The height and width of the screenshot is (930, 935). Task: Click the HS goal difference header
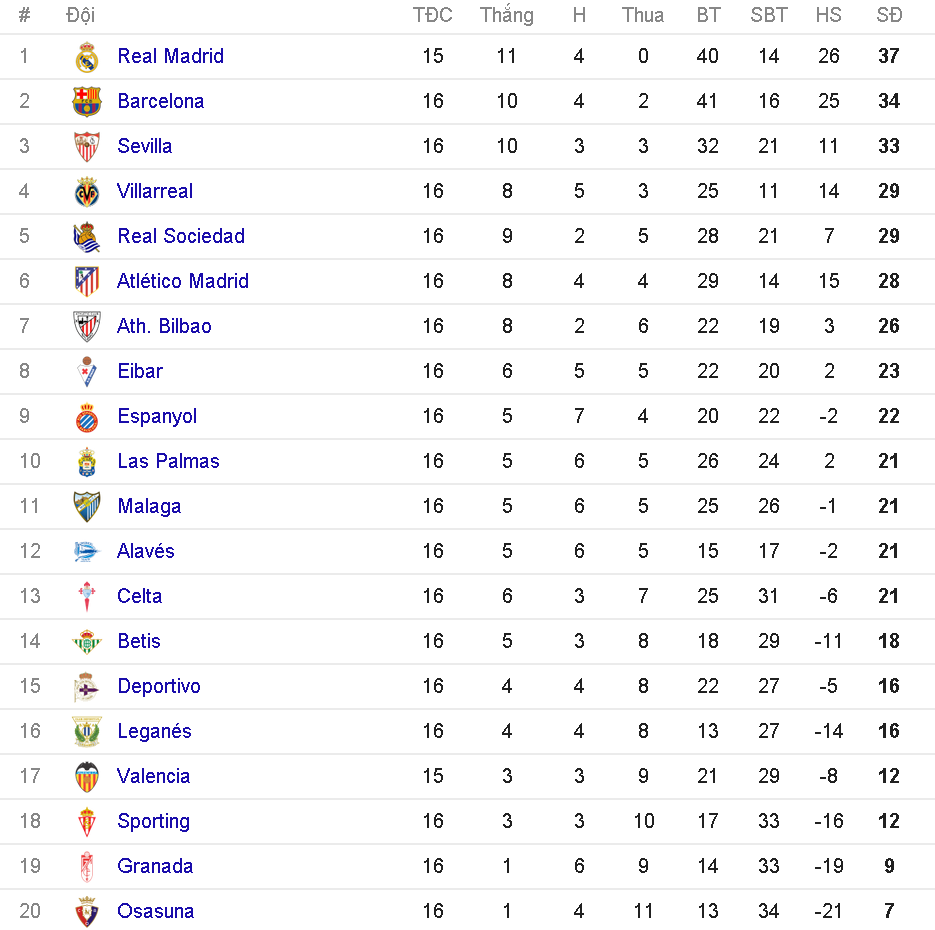[x=828, y=15]
